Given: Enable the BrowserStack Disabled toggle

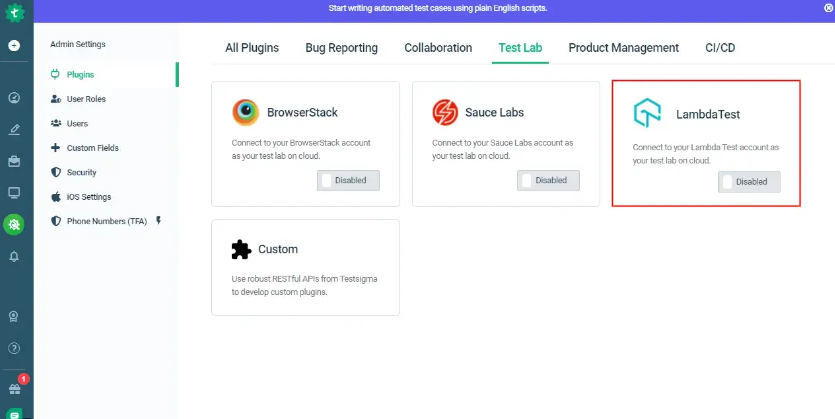Looking at the screenshot, I should click(348, 180).
